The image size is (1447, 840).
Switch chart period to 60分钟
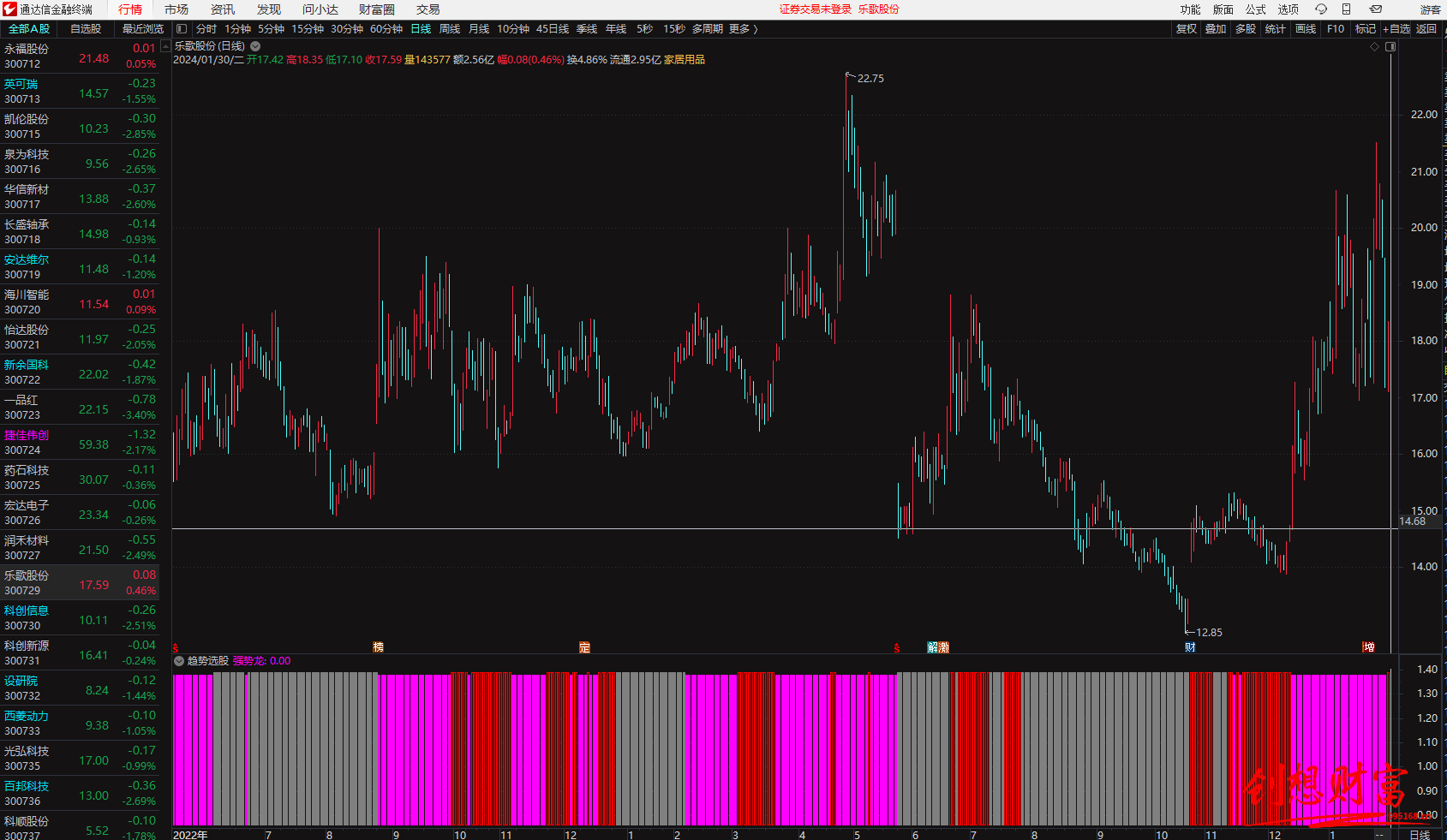point(386,29)
